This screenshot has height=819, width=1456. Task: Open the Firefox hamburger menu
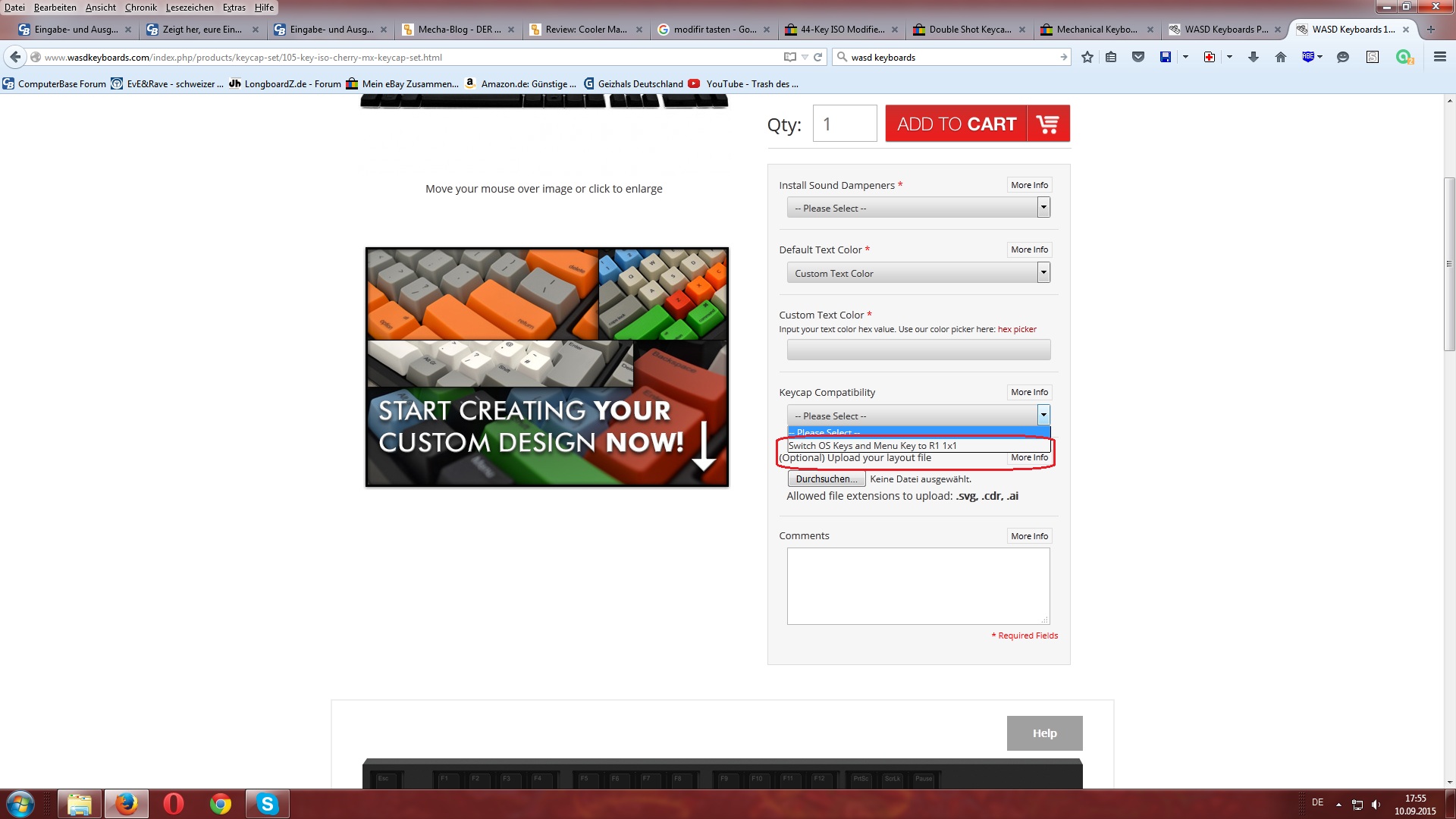[x=1439, y=57]
